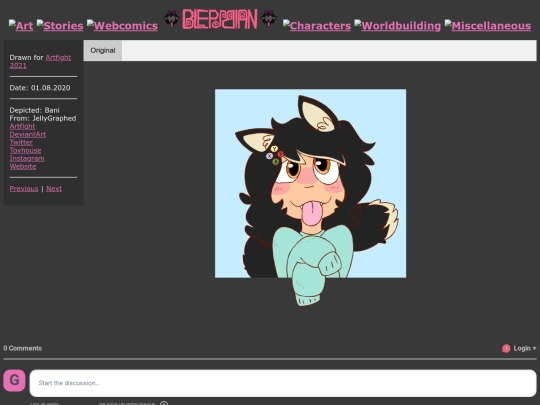Visit the Worldbuilding section
This screenshot has width=540, height=405.
click(x=397, y=25)
